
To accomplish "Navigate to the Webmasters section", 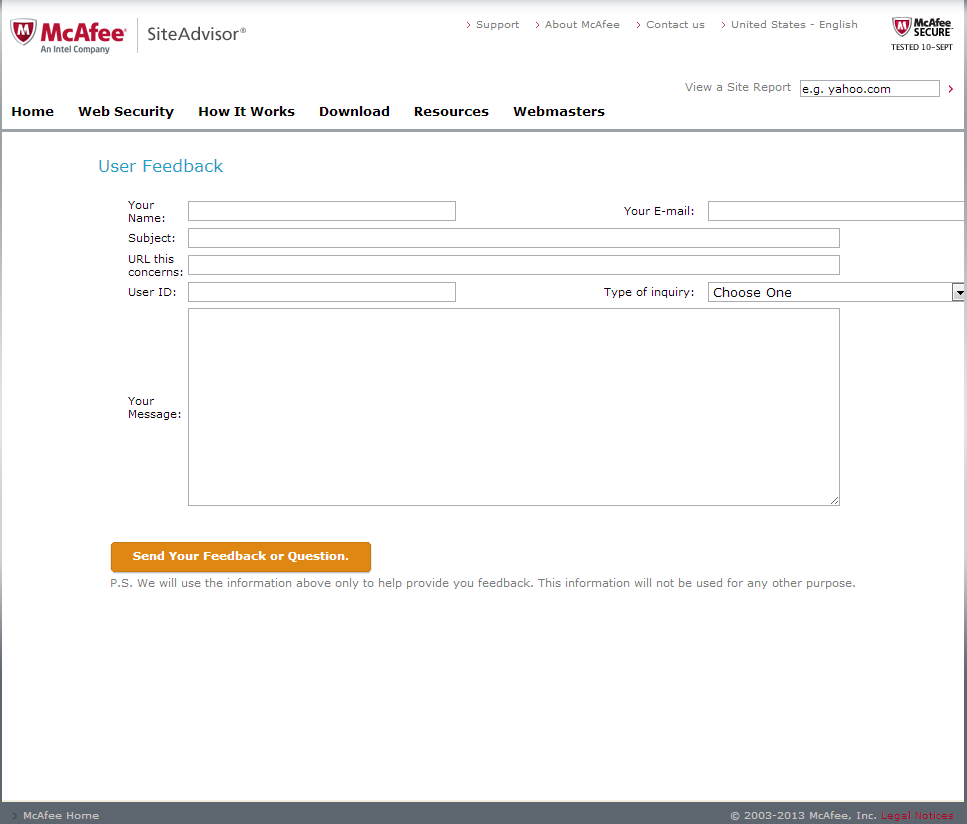I will [x=559, y=112].
